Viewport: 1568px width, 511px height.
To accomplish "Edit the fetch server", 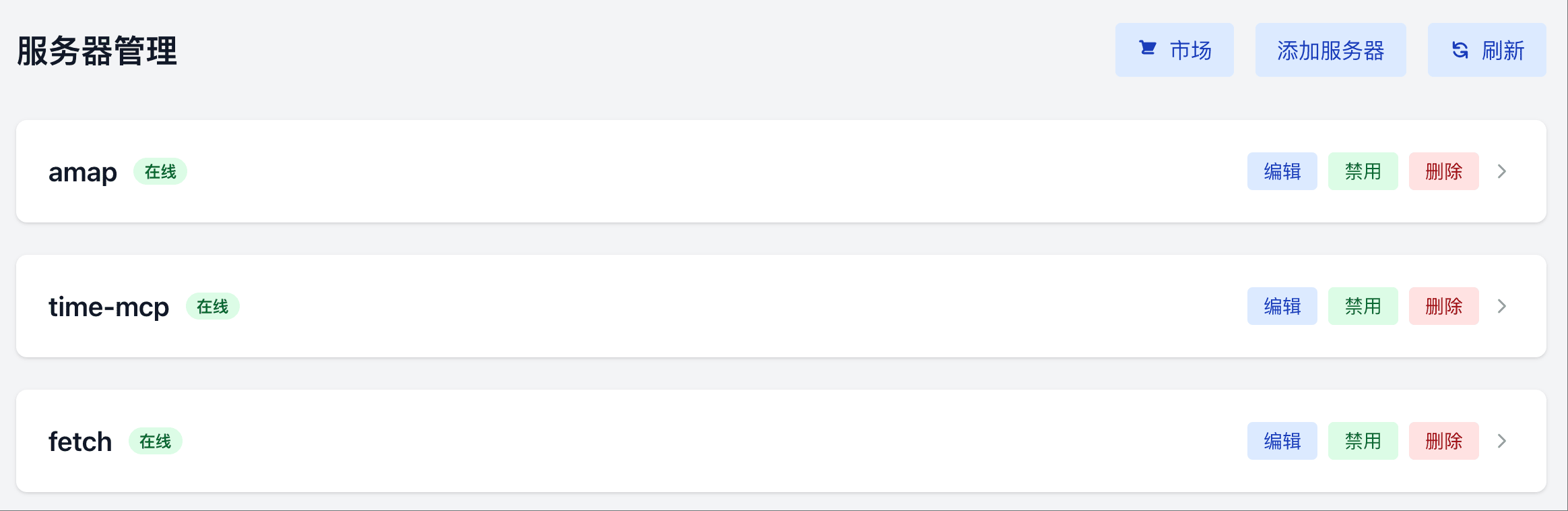I will 1282,441.
